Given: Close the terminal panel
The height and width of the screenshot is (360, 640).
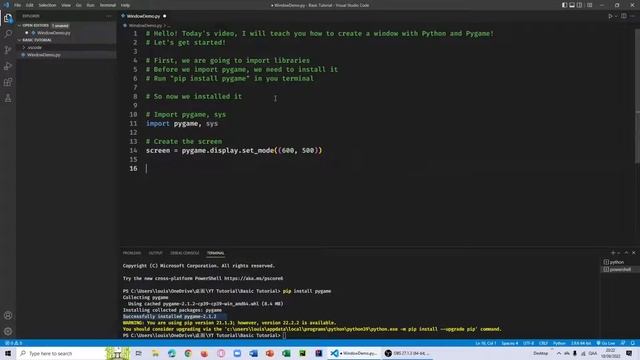Looking at the screenshot, I should click(633, 253).
